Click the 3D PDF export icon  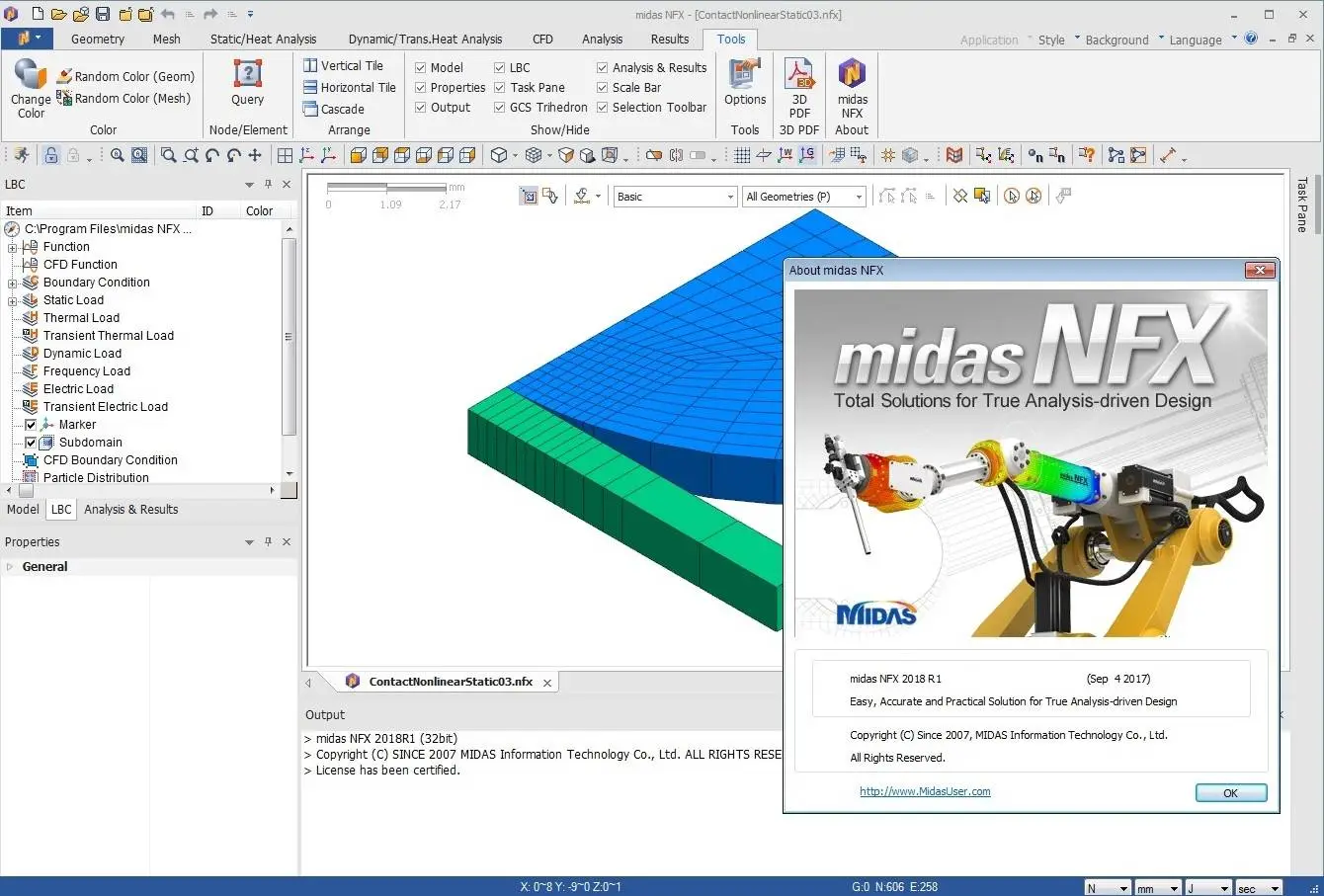click(799, 75)
